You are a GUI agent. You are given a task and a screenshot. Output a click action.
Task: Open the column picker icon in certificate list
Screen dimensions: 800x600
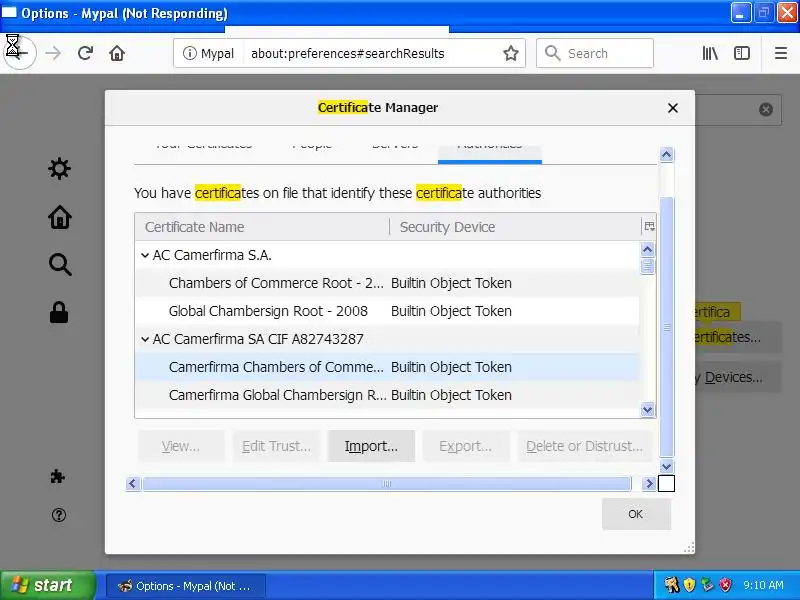point(649,227)
